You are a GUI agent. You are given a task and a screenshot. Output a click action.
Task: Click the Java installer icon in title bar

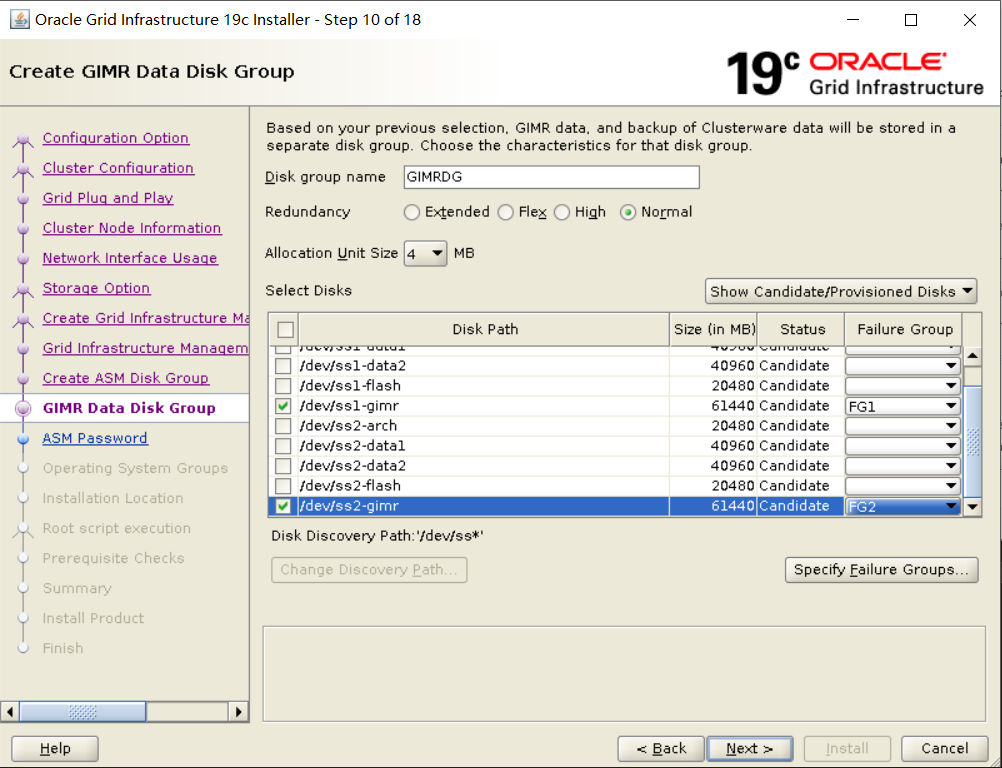pos(20,20)
